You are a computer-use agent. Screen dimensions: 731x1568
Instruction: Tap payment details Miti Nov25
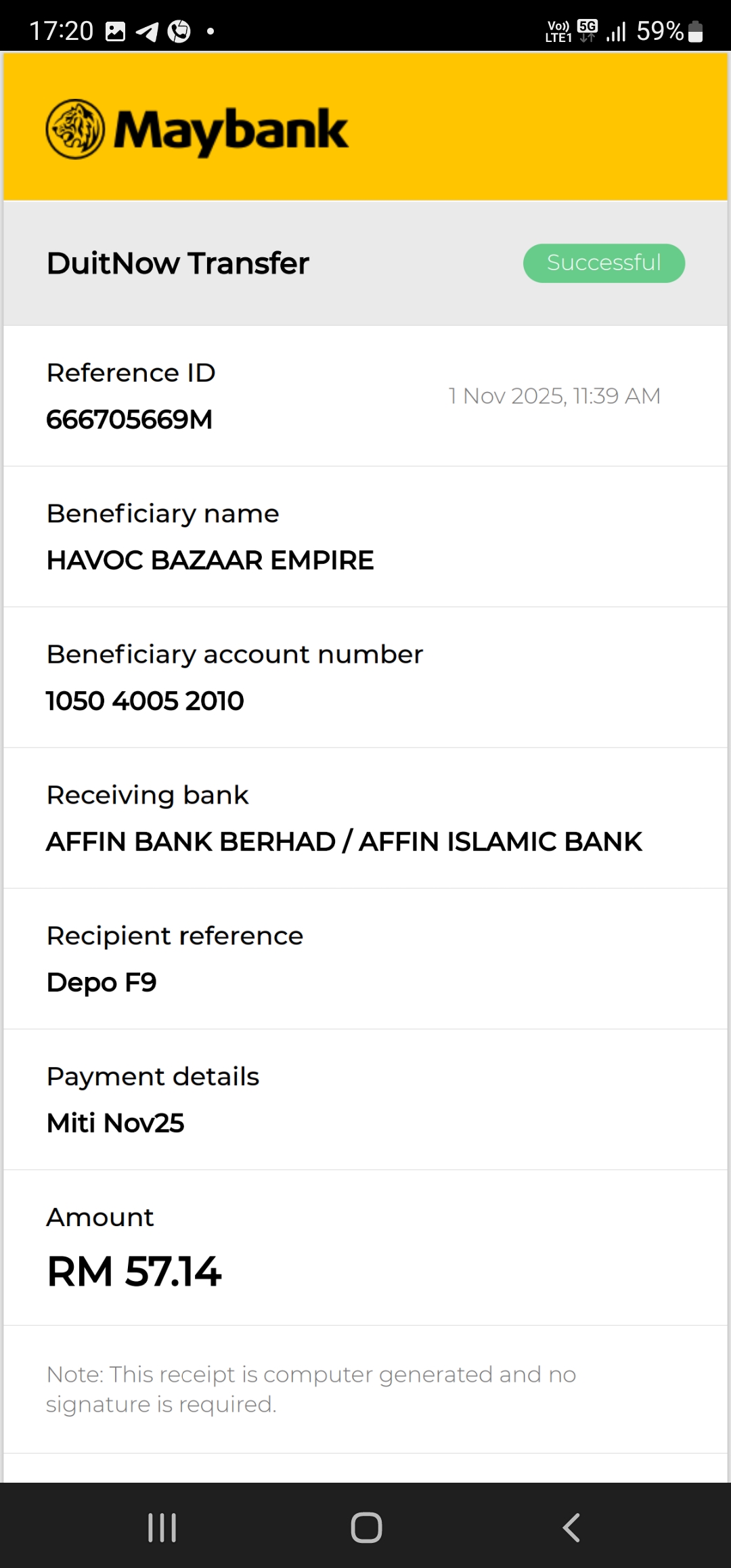click(x=115, y=1123)
